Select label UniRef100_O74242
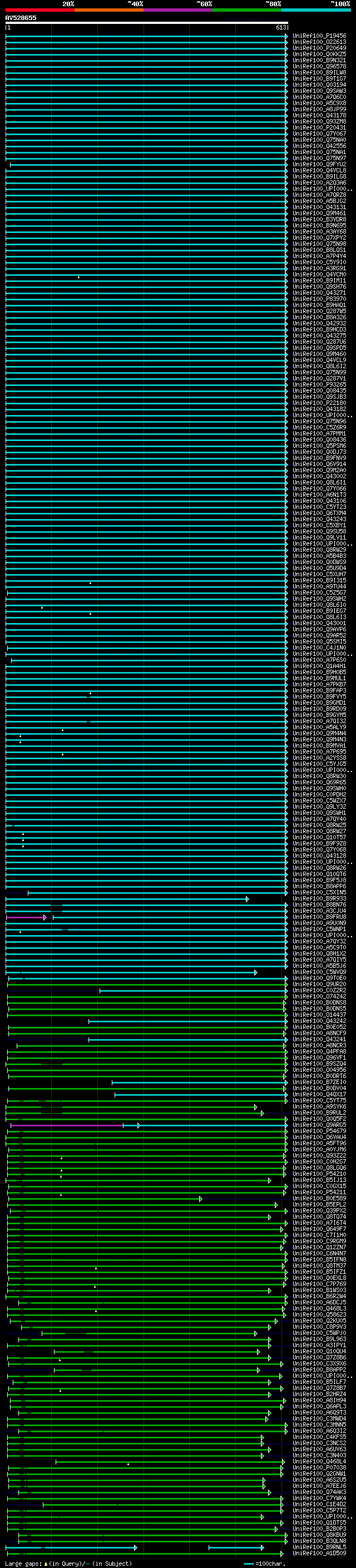The height and width of the screenshot is (1568, 356). tap(319, 996)
